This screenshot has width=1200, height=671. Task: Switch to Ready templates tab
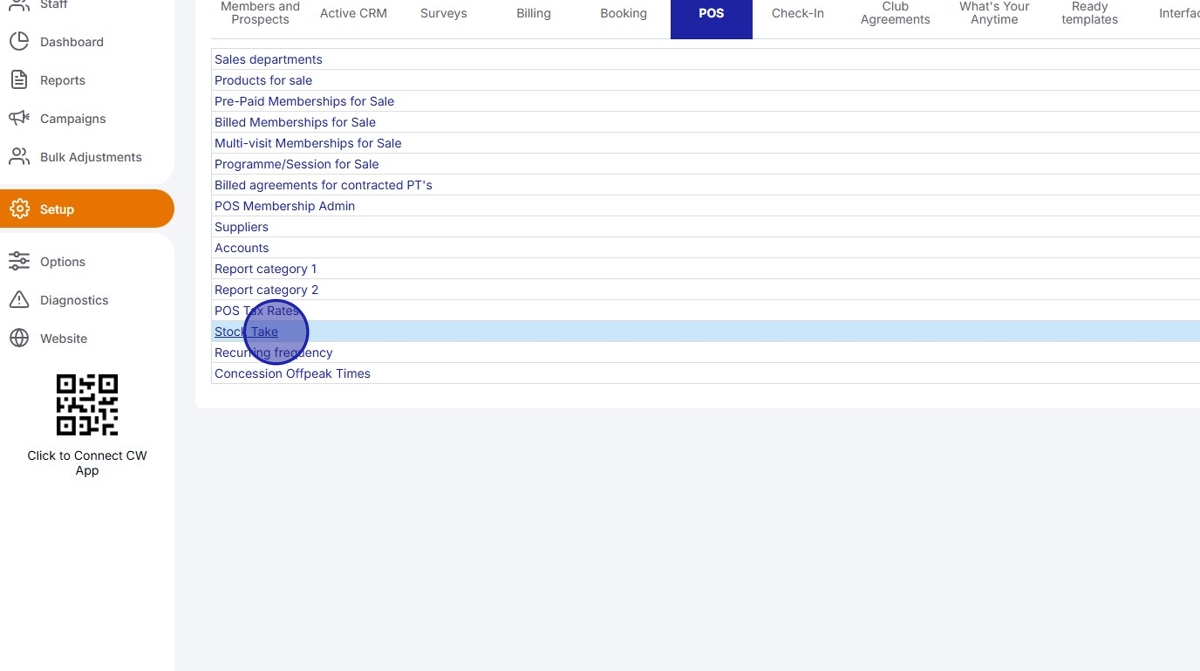(x=1089, y=13)
